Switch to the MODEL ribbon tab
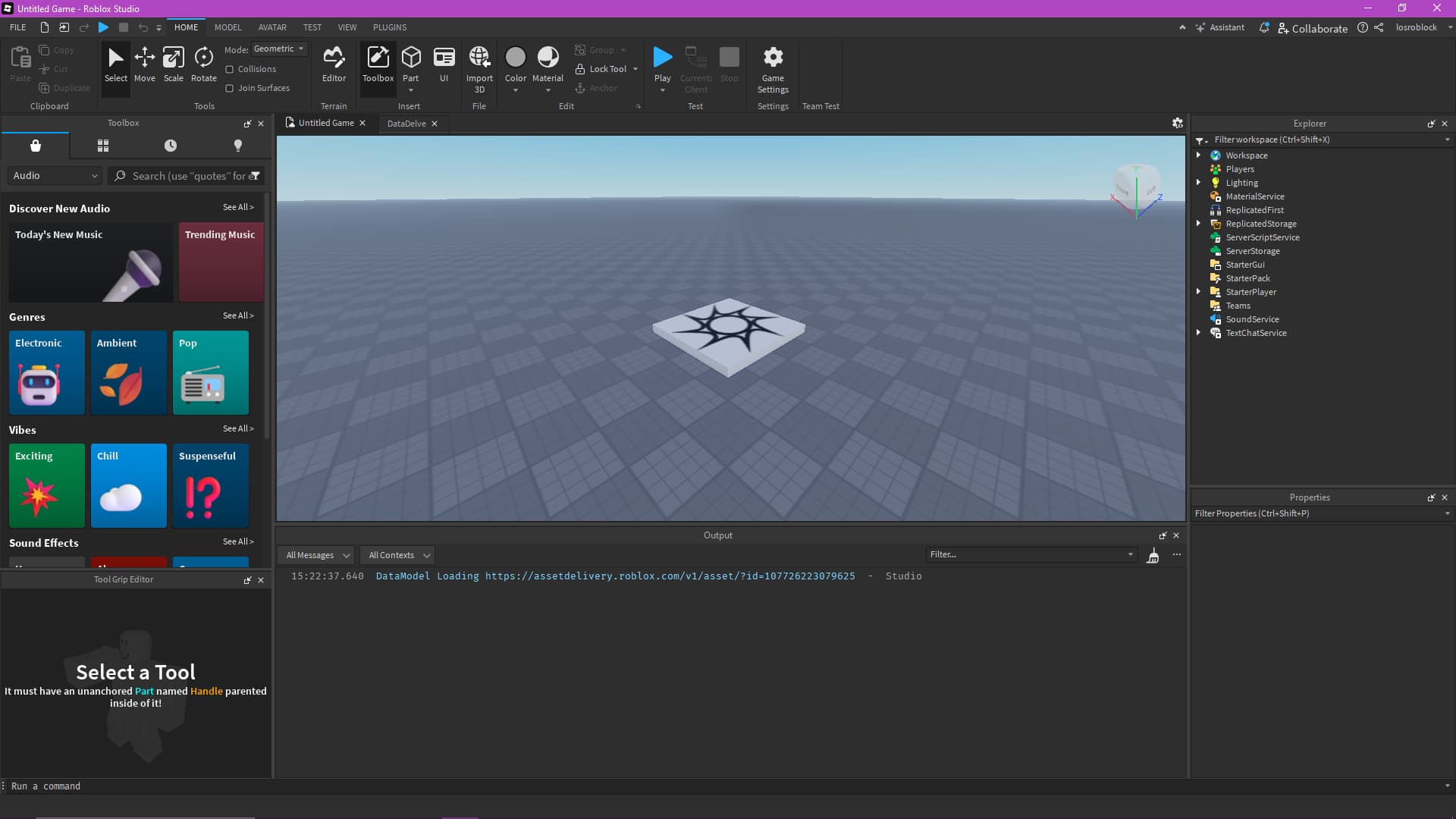This screenshot has height=819, width=1456. pyautogui.click(x=227, y=27)
